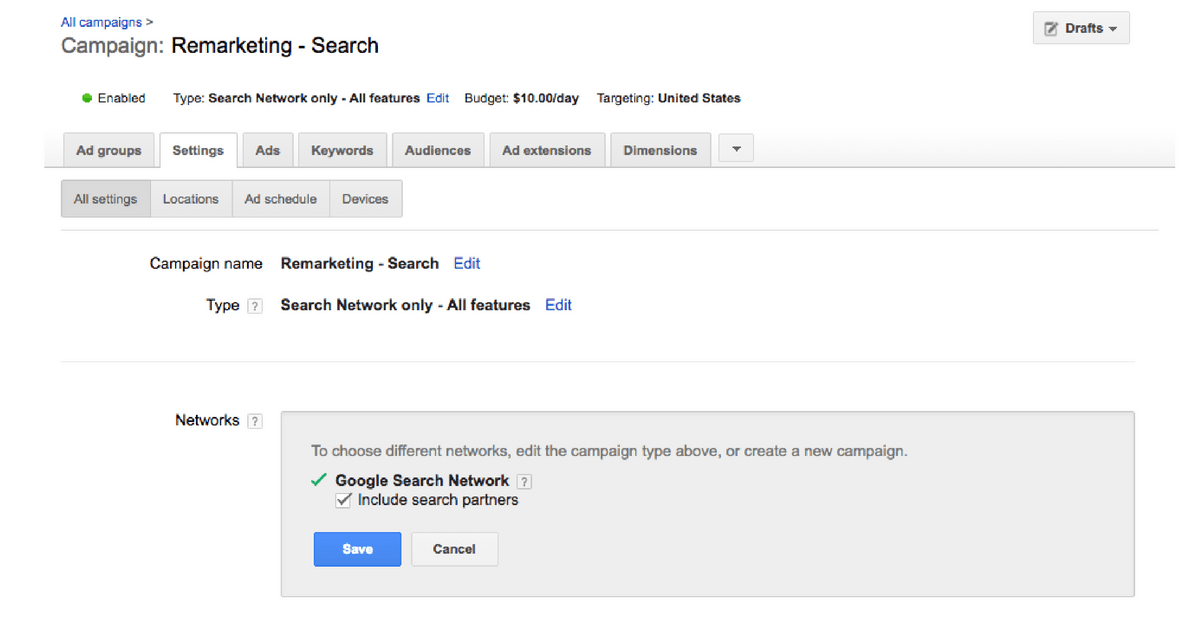The width and height of the screenshot is (1200, 627).
Task: Click the help icon next to Type
Action: point(253,305)
